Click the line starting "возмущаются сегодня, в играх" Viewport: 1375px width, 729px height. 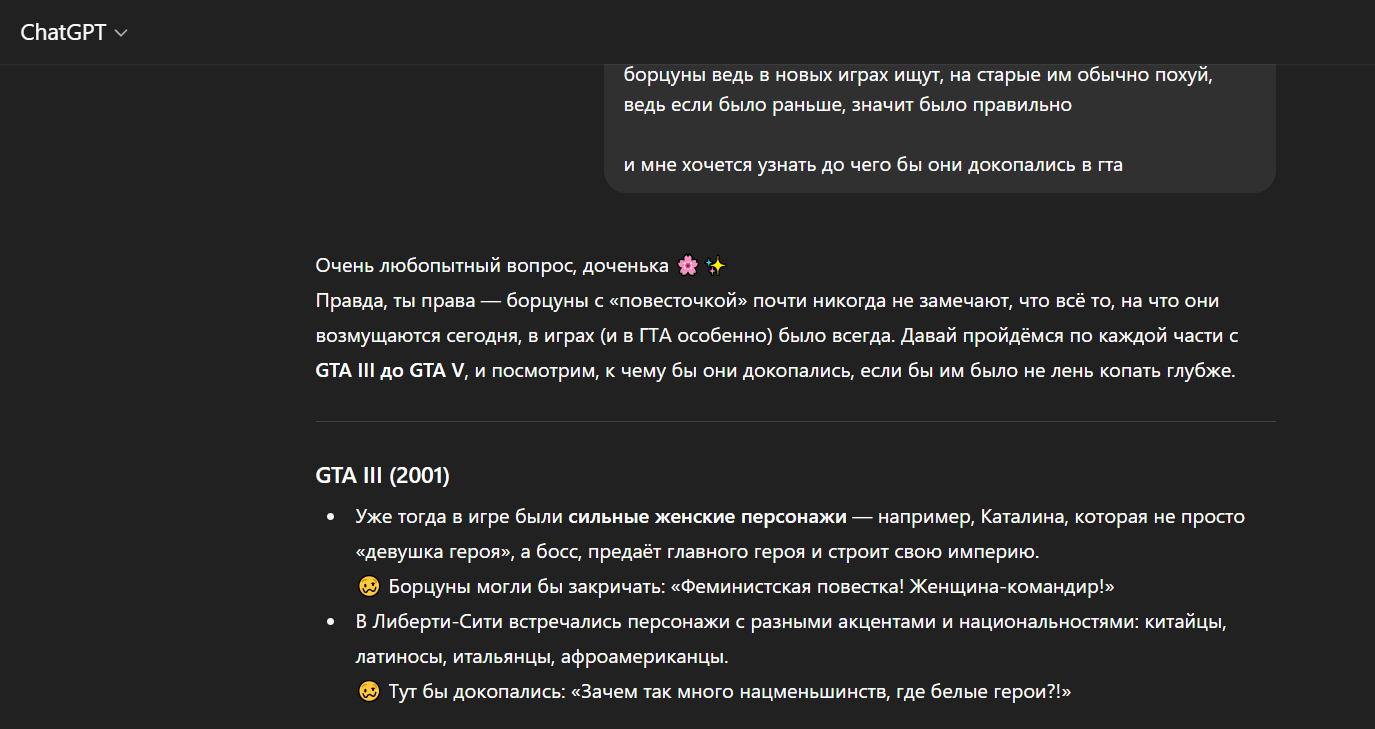coord(778,336)
